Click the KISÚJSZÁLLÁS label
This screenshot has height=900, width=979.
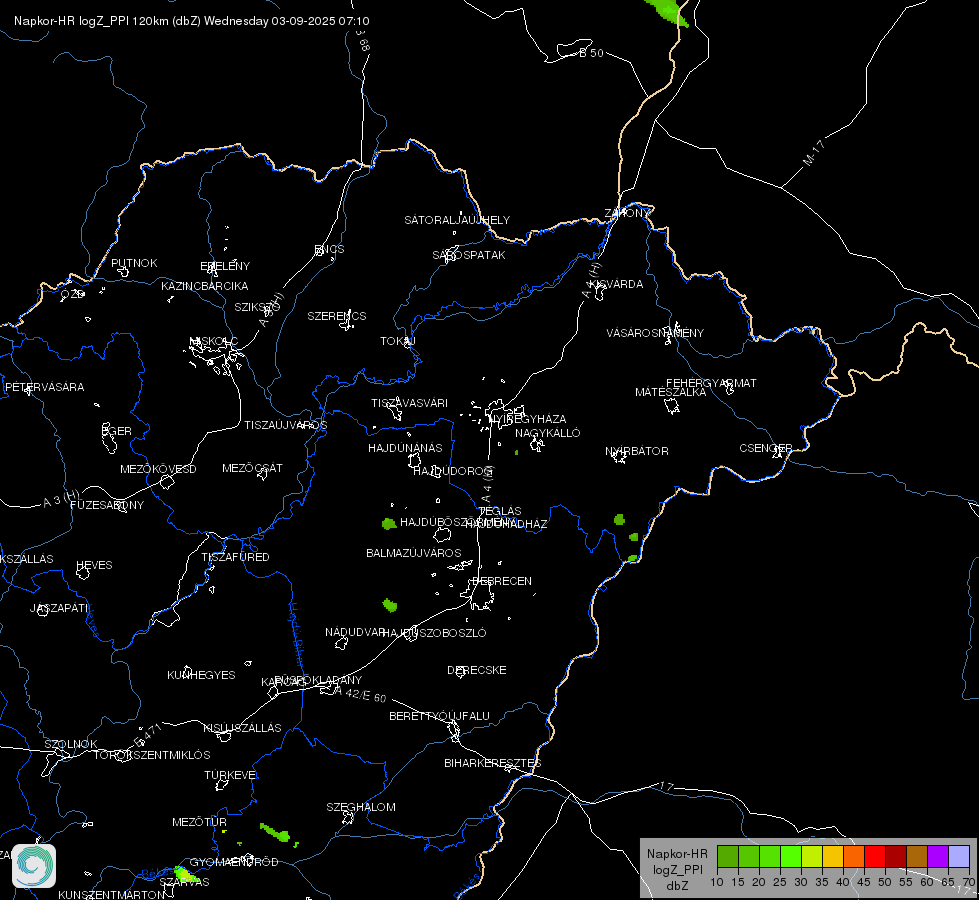[x=242, y=728]
